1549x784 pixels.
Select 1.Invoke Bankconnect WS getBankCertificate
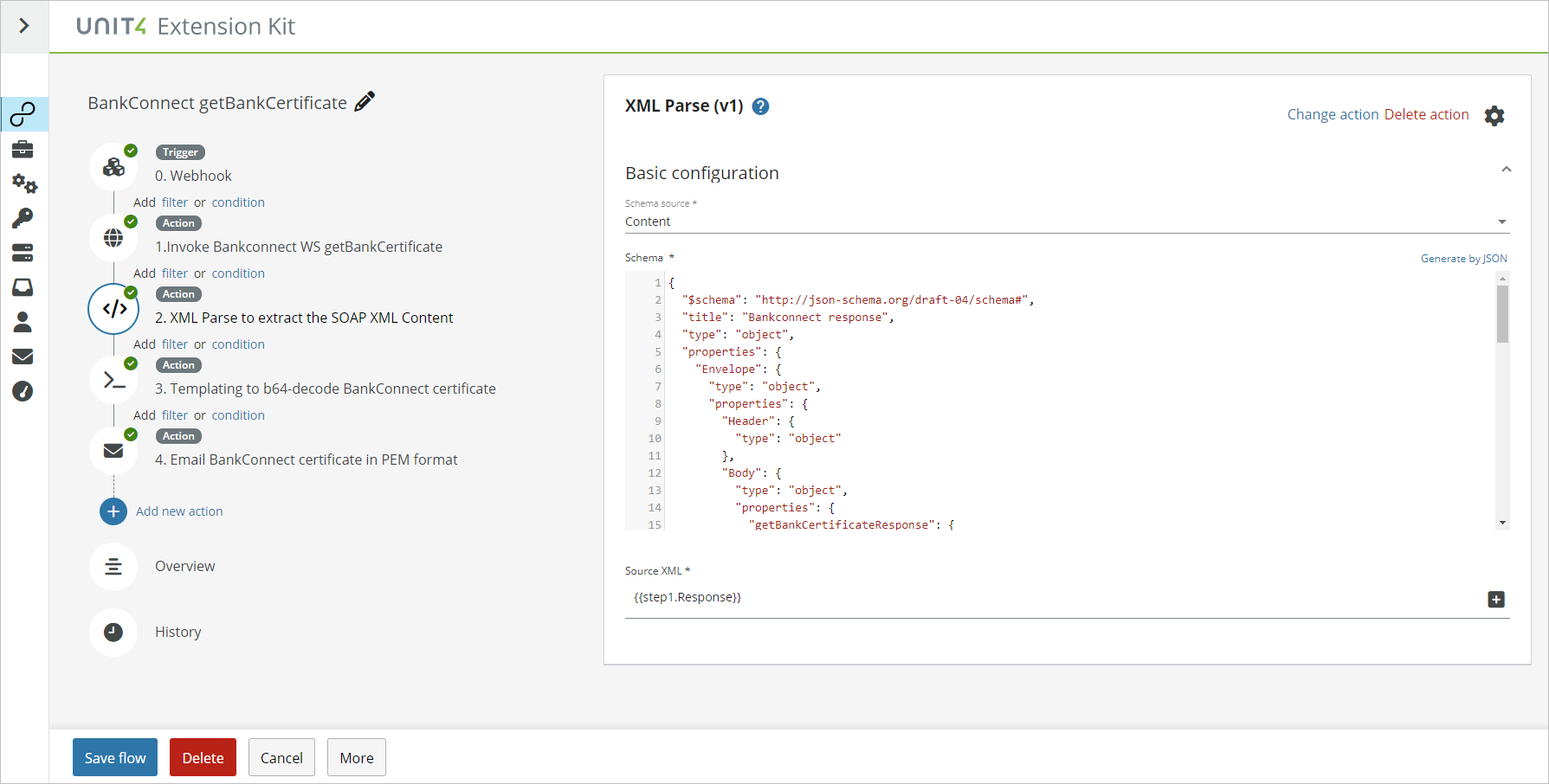pyautogui.click(x=299, y=247)
